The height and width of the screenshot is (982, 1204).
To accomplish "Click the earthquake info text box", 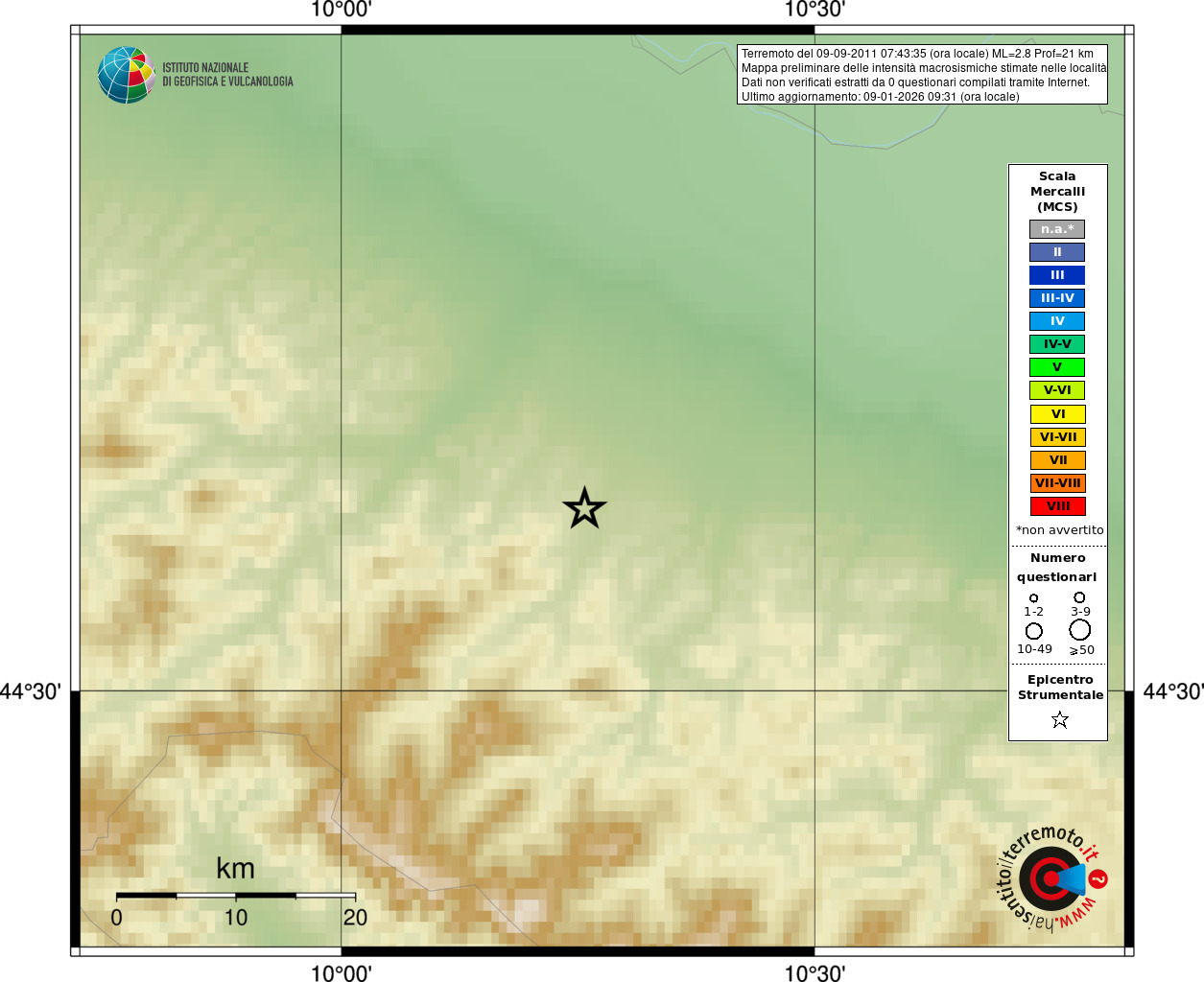I will click(922, 75).
